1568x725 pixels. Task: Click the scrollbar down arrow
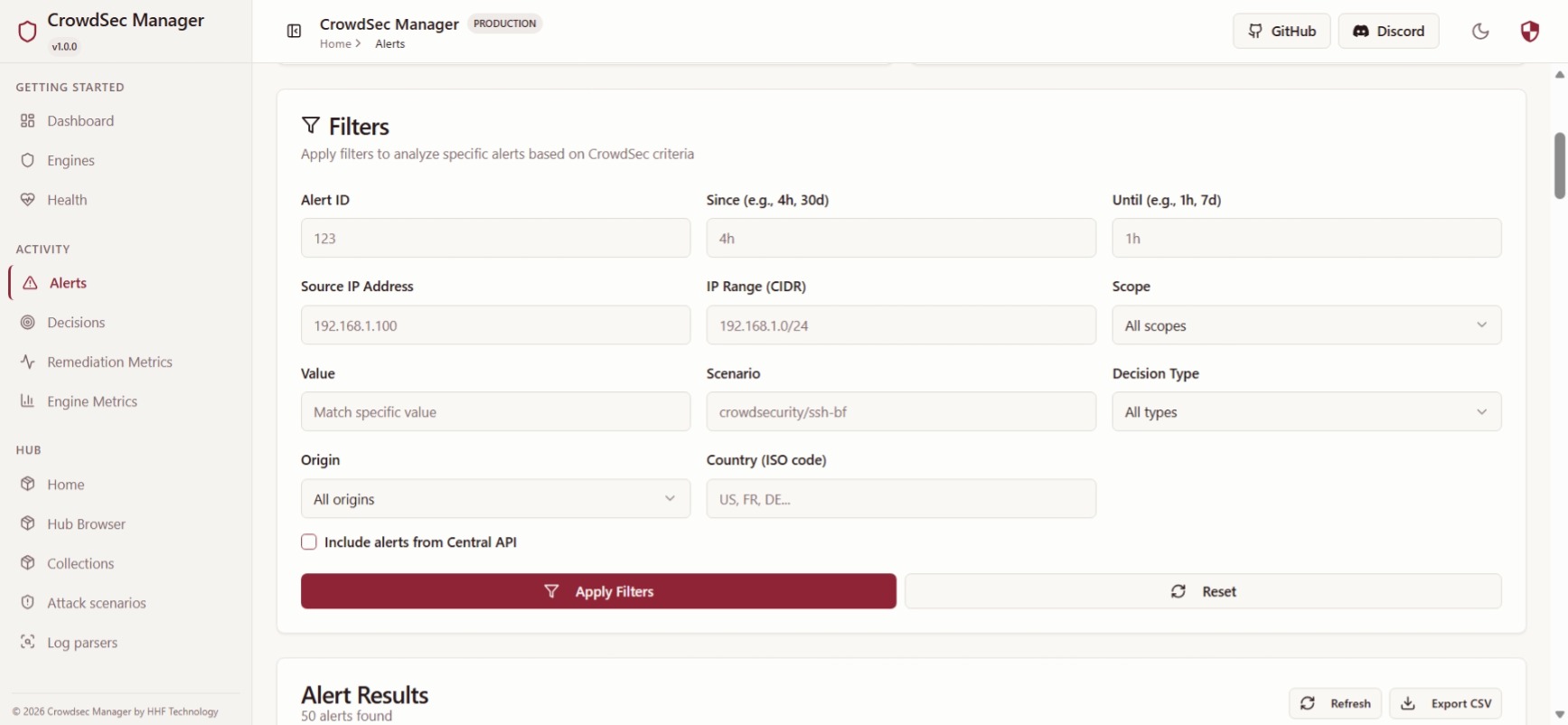[1559, 714]
